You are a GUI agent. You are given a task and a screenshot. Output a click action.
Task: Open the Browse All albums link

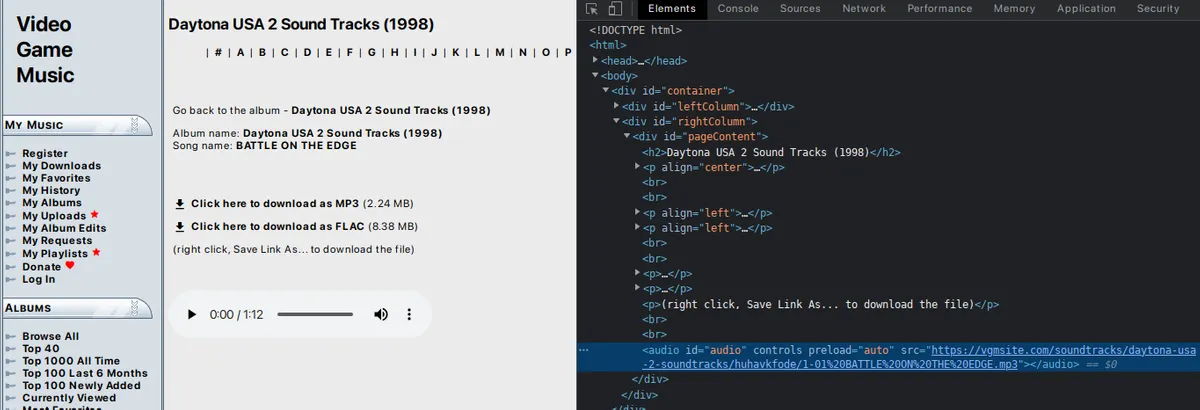pos(51,337)
